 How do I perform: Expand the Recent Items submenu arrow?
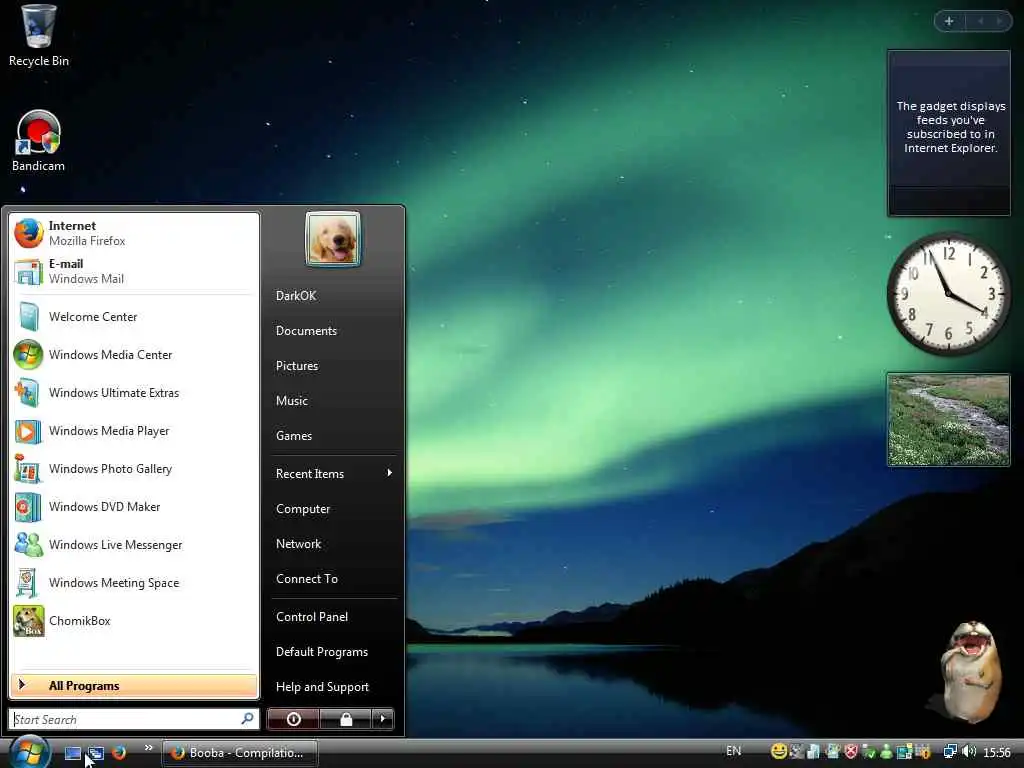tap(389, 473)
